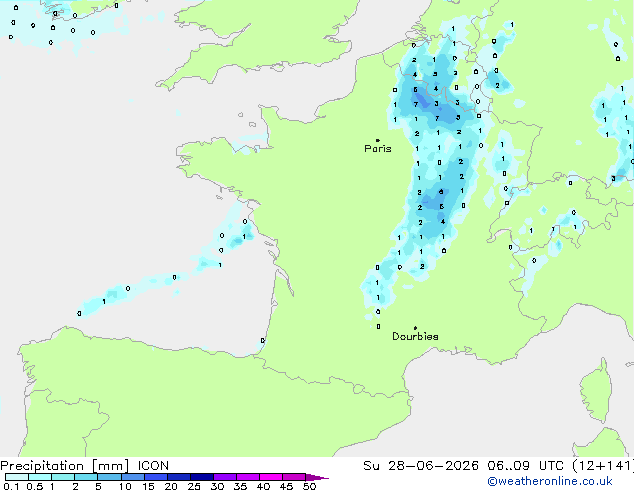
Task: Pick the 30–35 mm purple legend swatch
Action: pyautogui.click(x=224, y=477)
